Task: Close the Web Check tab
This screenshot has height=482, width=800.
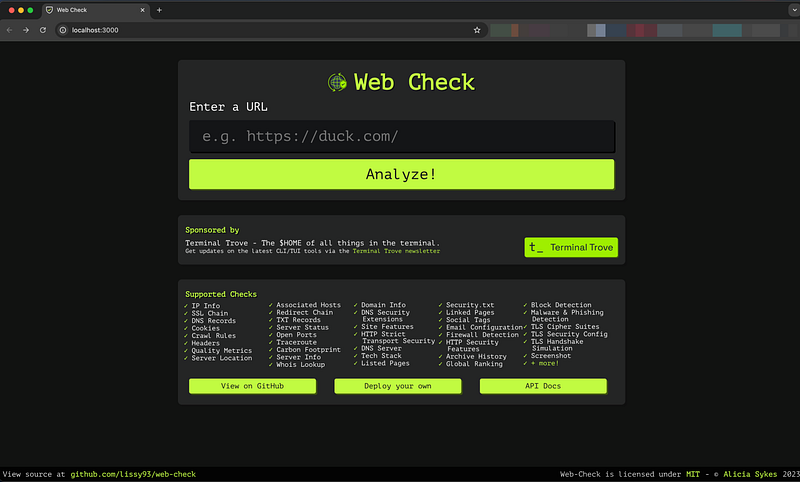Action: 142,10
